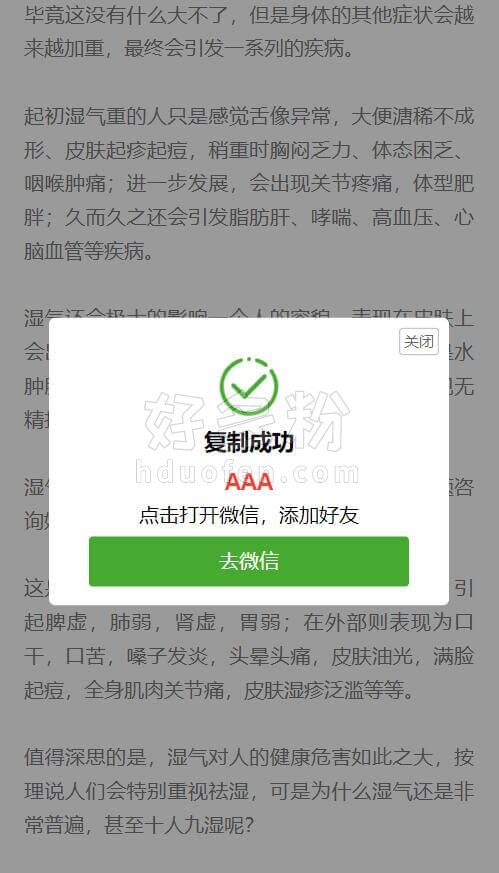The width and height of the screenshot is (499, 873).
Task: Click the line ending 皮肤湿疹泛滥等等
Action: pos(220,690)
